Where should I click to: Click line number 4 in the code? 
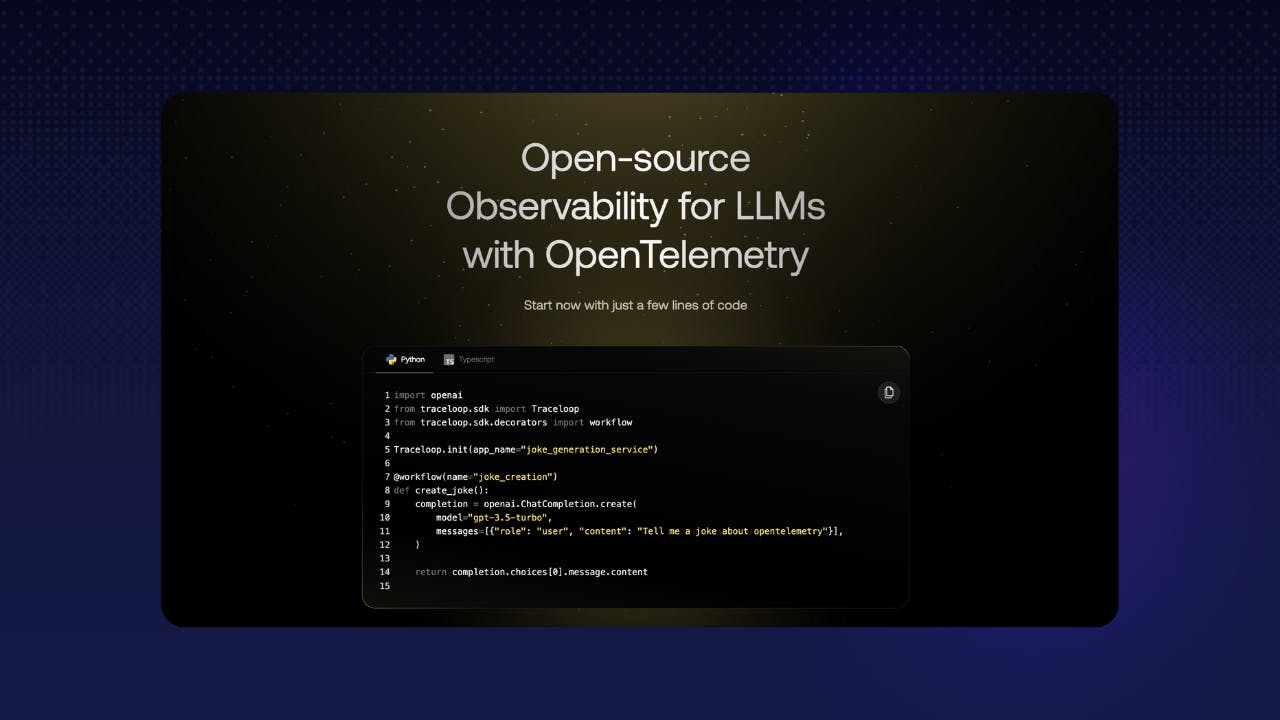point(387,436)
